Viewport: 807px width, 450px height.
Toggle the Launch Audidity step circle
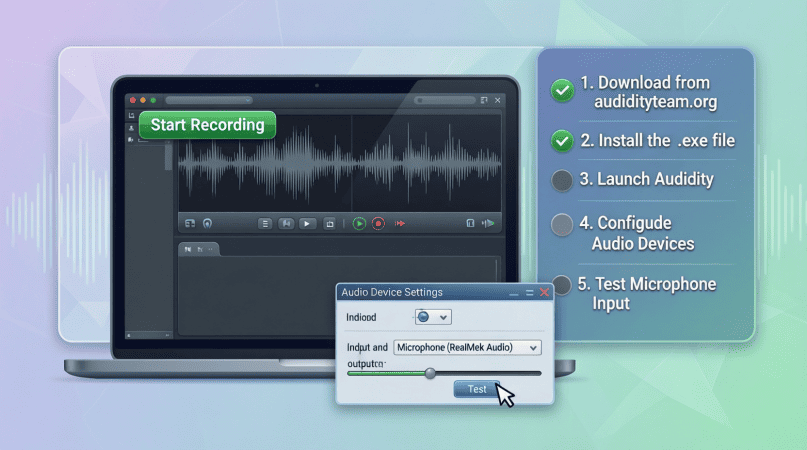tap(563, 181)
